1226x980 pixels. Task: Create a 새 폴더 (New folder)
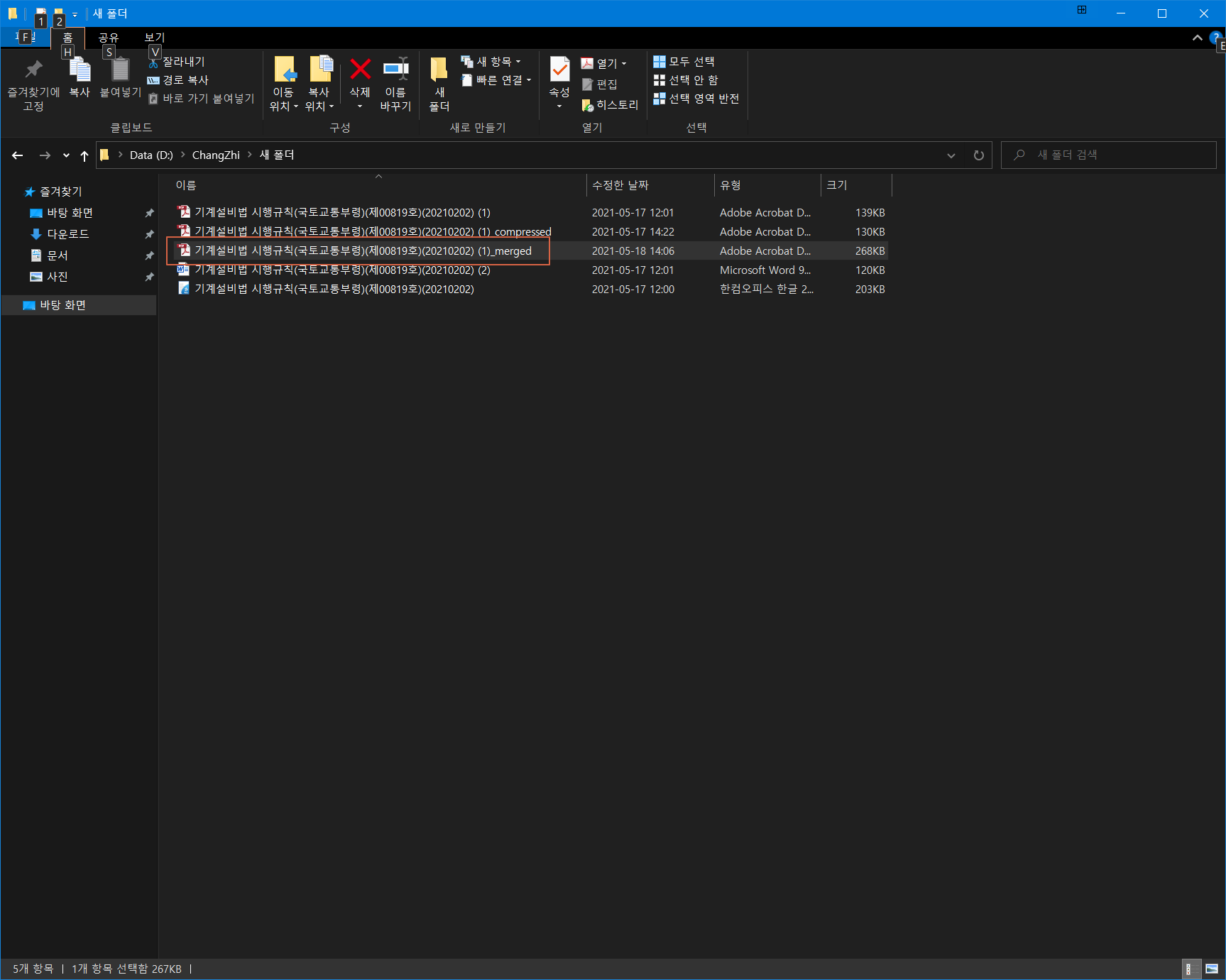(439, 84)
